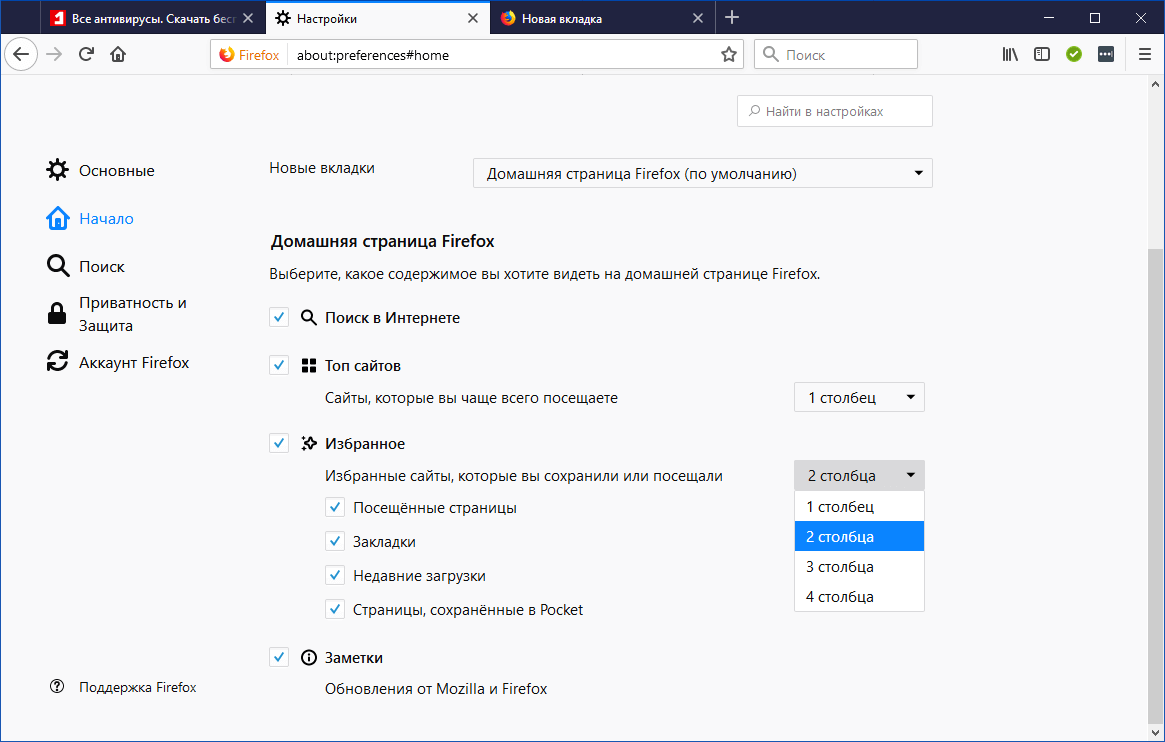The height and width of the screenshot is (742, 1165).
Task: Open the hamburger application menu
Action: tap(1145, 55)
